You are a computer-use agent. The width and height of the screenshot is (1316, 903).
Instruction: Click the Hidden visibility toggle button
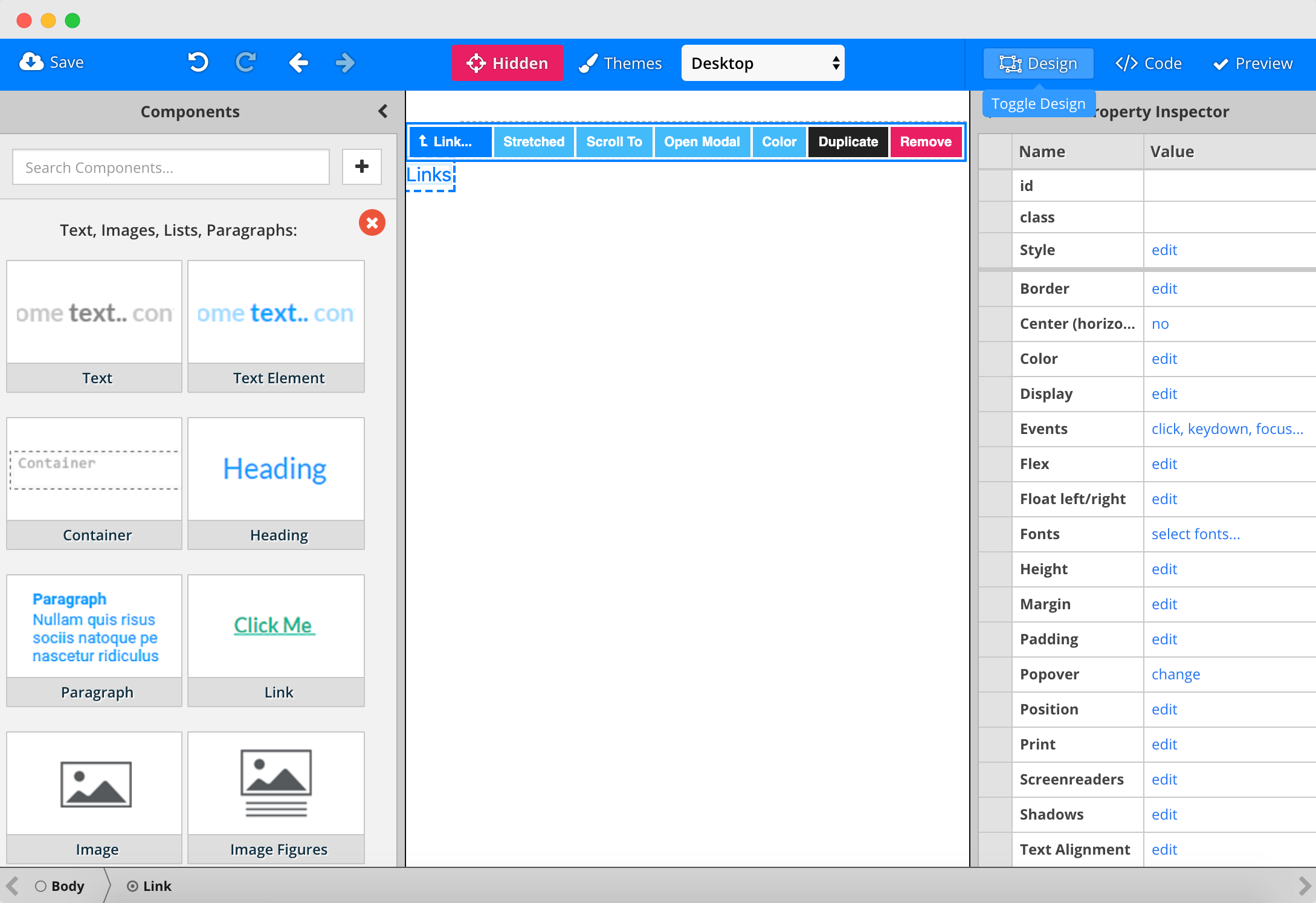505,62
